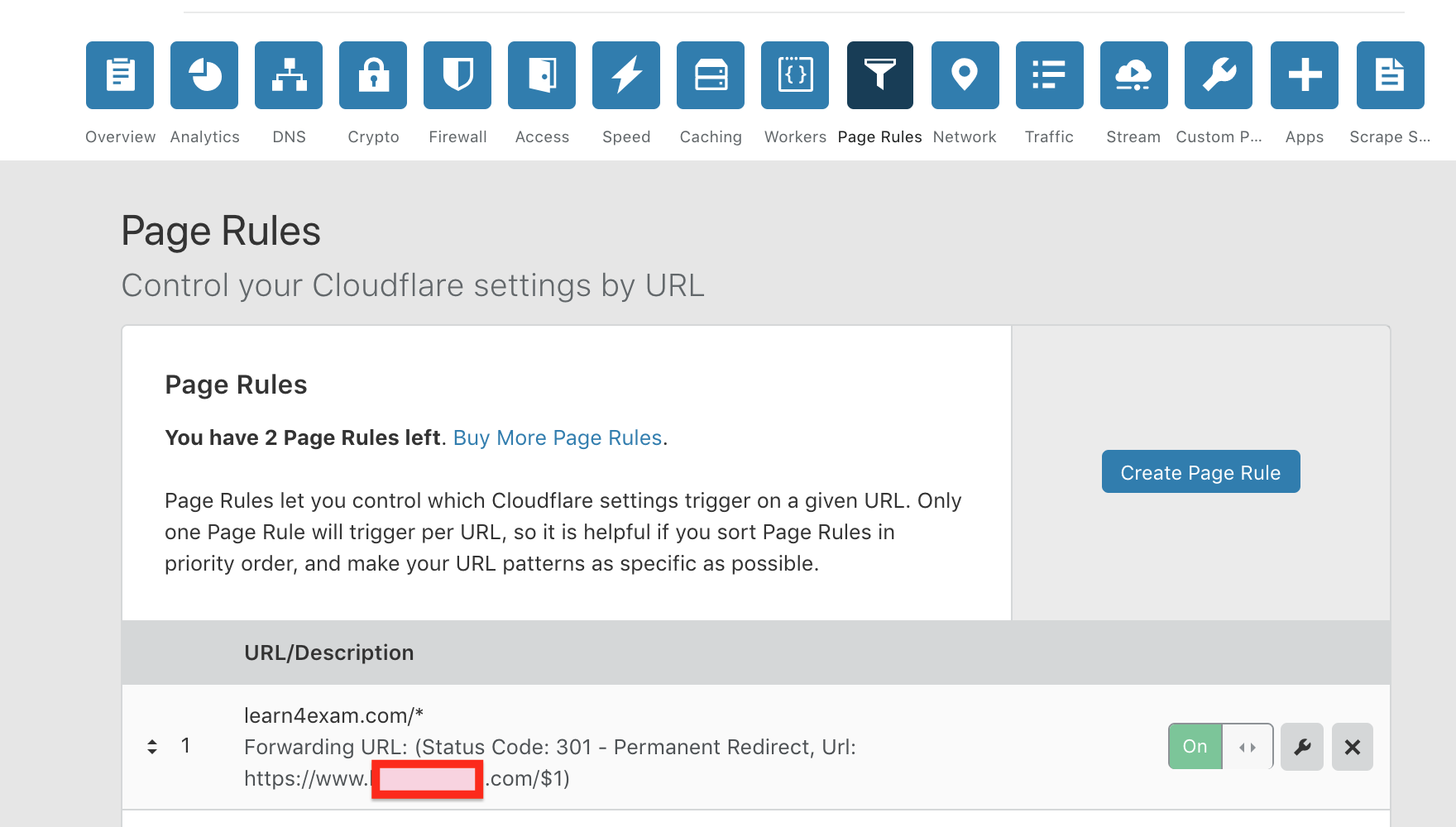Open the Workers code braces icon
This screenshot has height=827, width=1456.
795,75
